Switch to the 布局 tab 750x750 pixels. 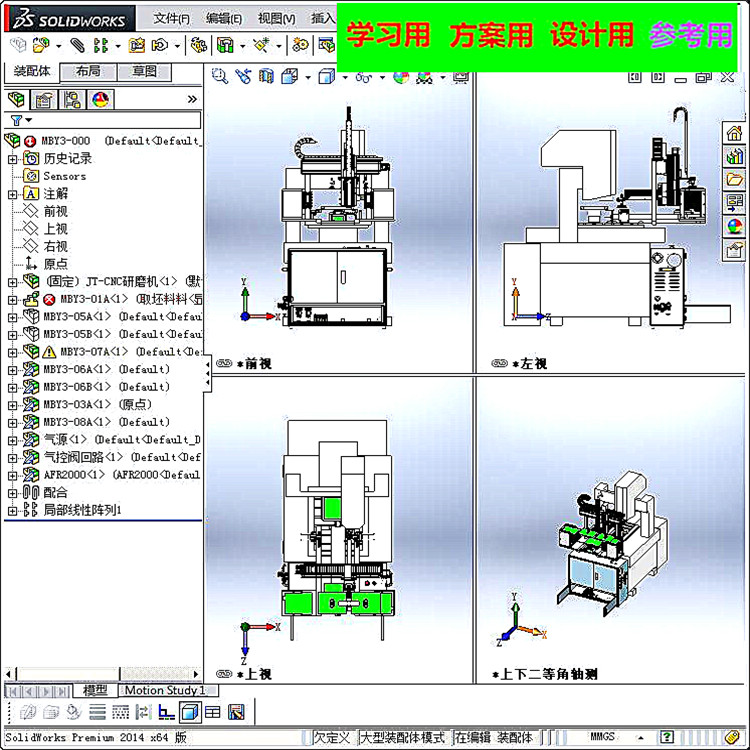[88, 72]
